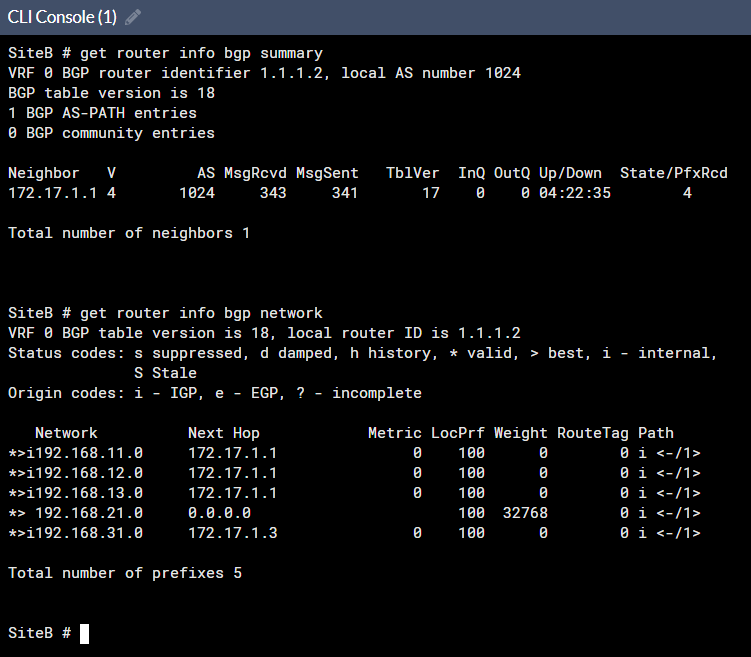The height and width of the screenshot is (657, 751).
Task: Click next hop 172.17.1.3
Action: tap(233, 533)
